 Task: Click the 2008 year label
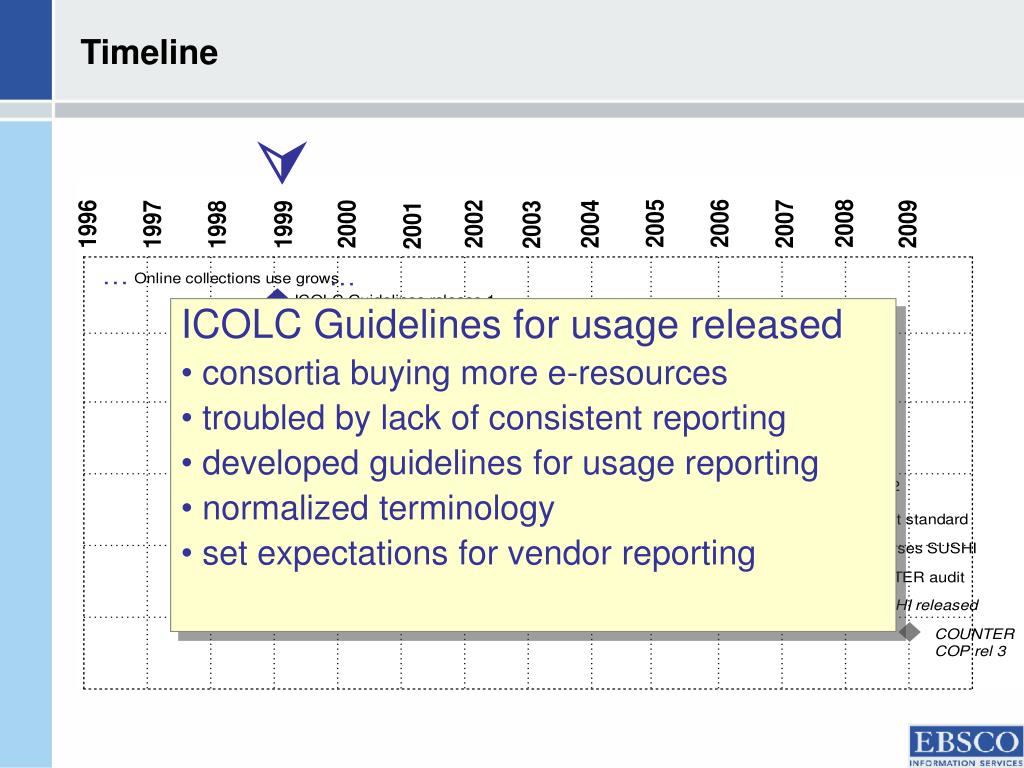click(844, 224)
